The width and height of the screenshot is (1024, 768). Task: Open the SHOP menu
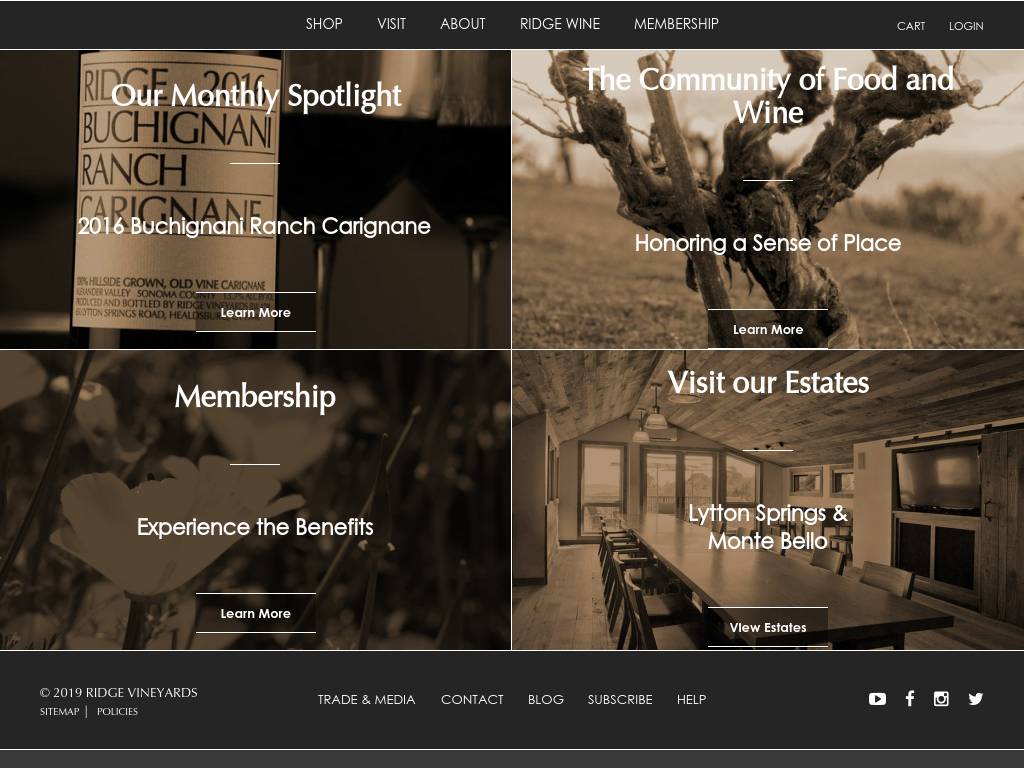point(324,24)
